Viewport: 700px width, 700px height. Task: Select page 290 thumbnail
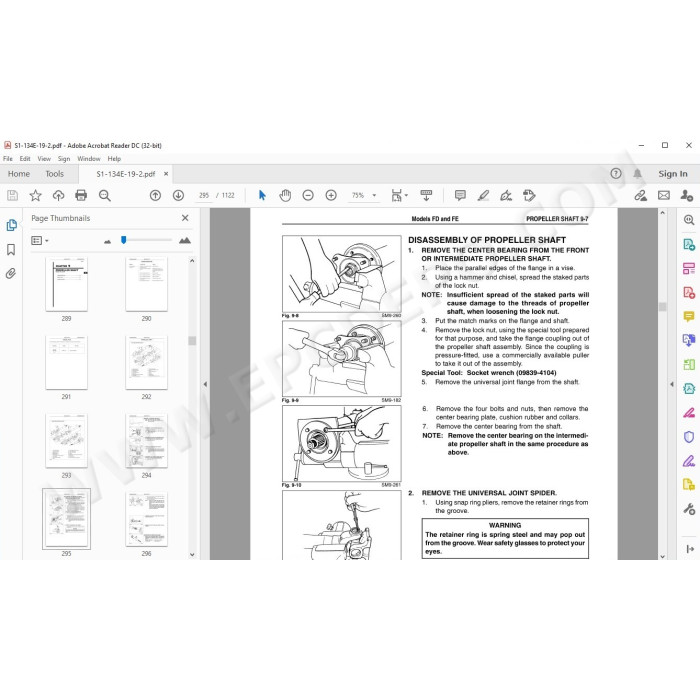[x=146, y=284]
